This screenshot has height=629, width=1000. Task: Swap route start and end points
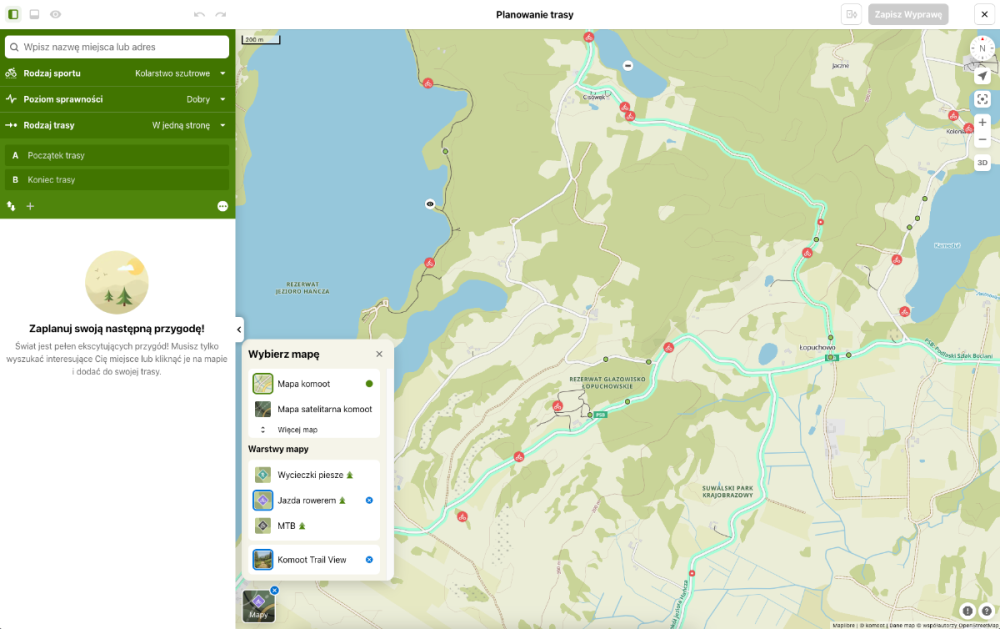point(11,206)
